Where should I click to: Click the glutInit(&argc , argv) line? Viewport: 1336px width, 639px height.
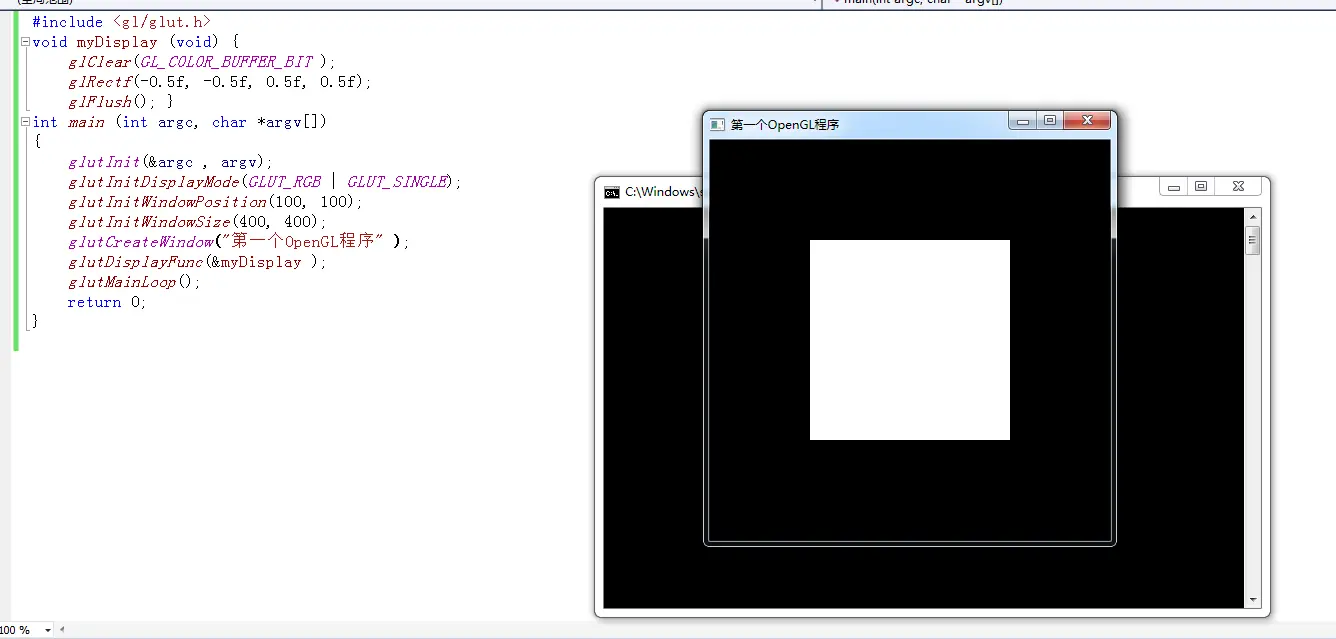[x=170, y=162]
